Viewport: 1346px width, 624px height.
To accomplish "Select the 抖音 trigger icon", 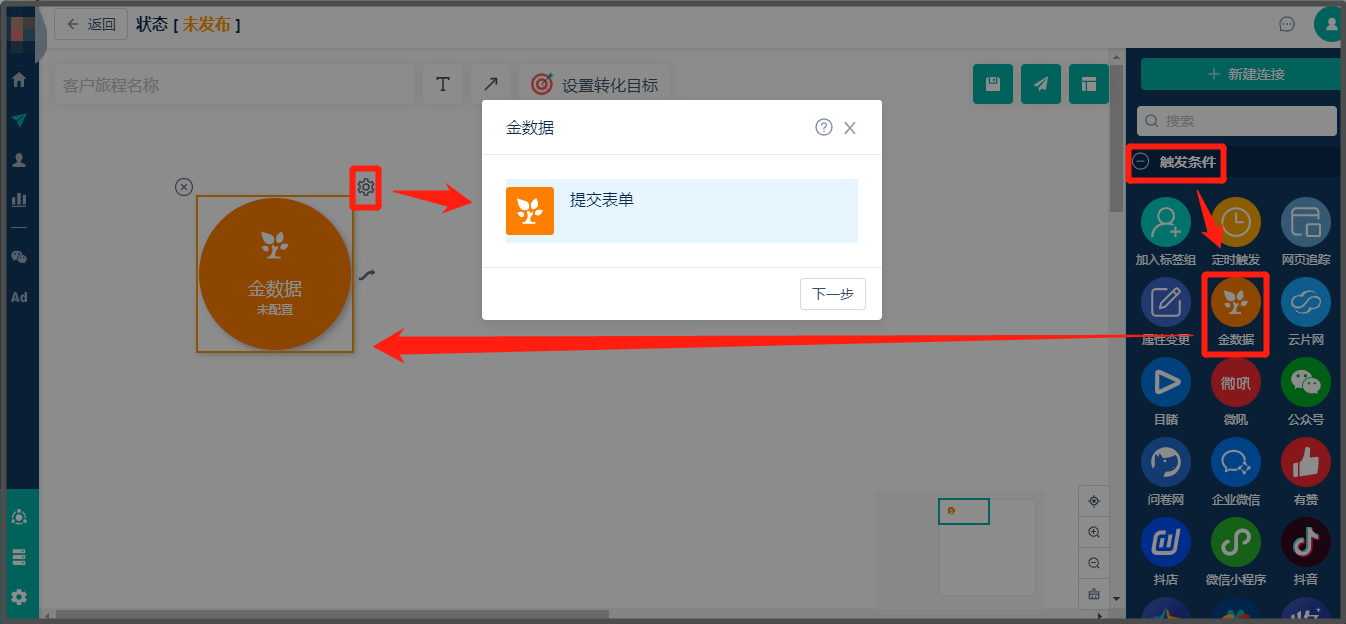I will pyautogui.click(x=1306, y=542).
